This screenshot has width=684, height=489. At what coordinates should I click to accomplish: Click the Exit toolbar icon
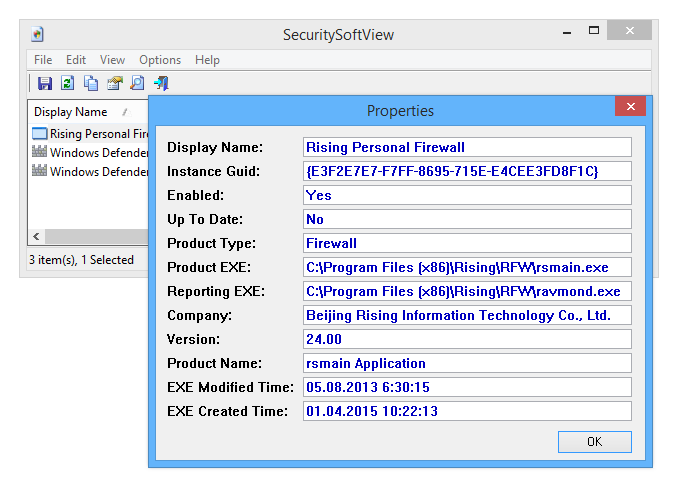[161, 83]
